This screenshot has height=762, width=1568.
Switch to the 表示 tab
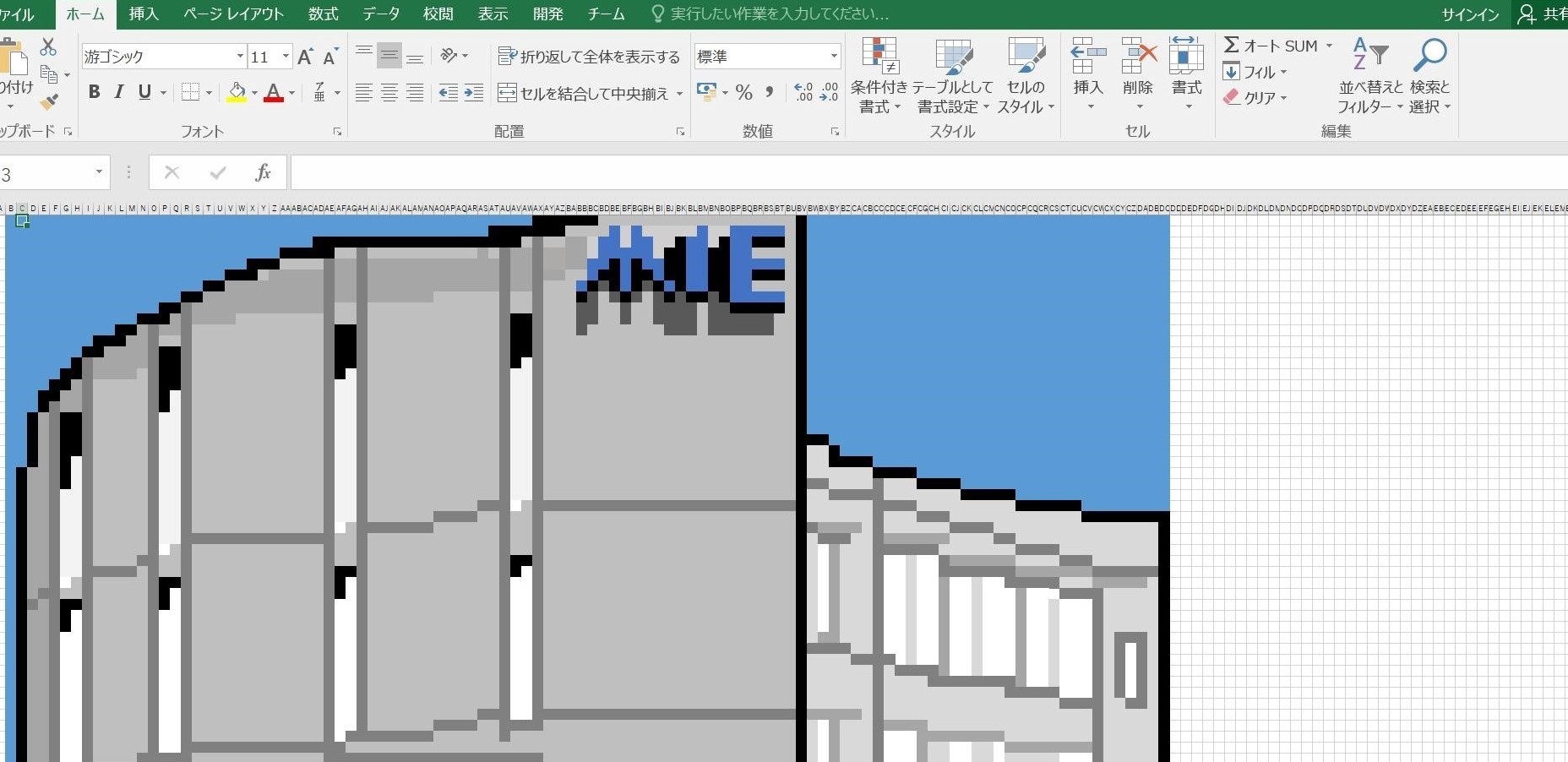pos(493,14)
